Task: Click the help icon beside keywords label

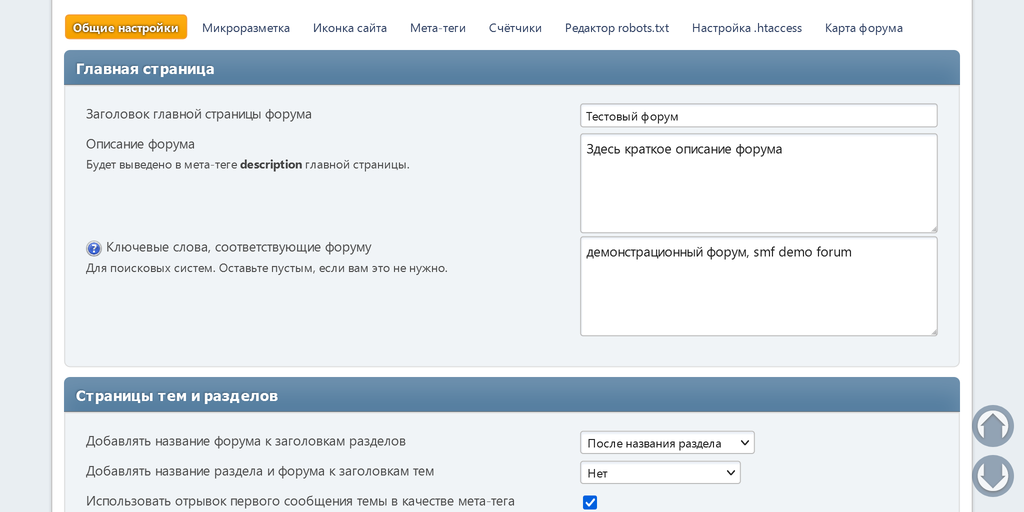Action: pos(94,248)
